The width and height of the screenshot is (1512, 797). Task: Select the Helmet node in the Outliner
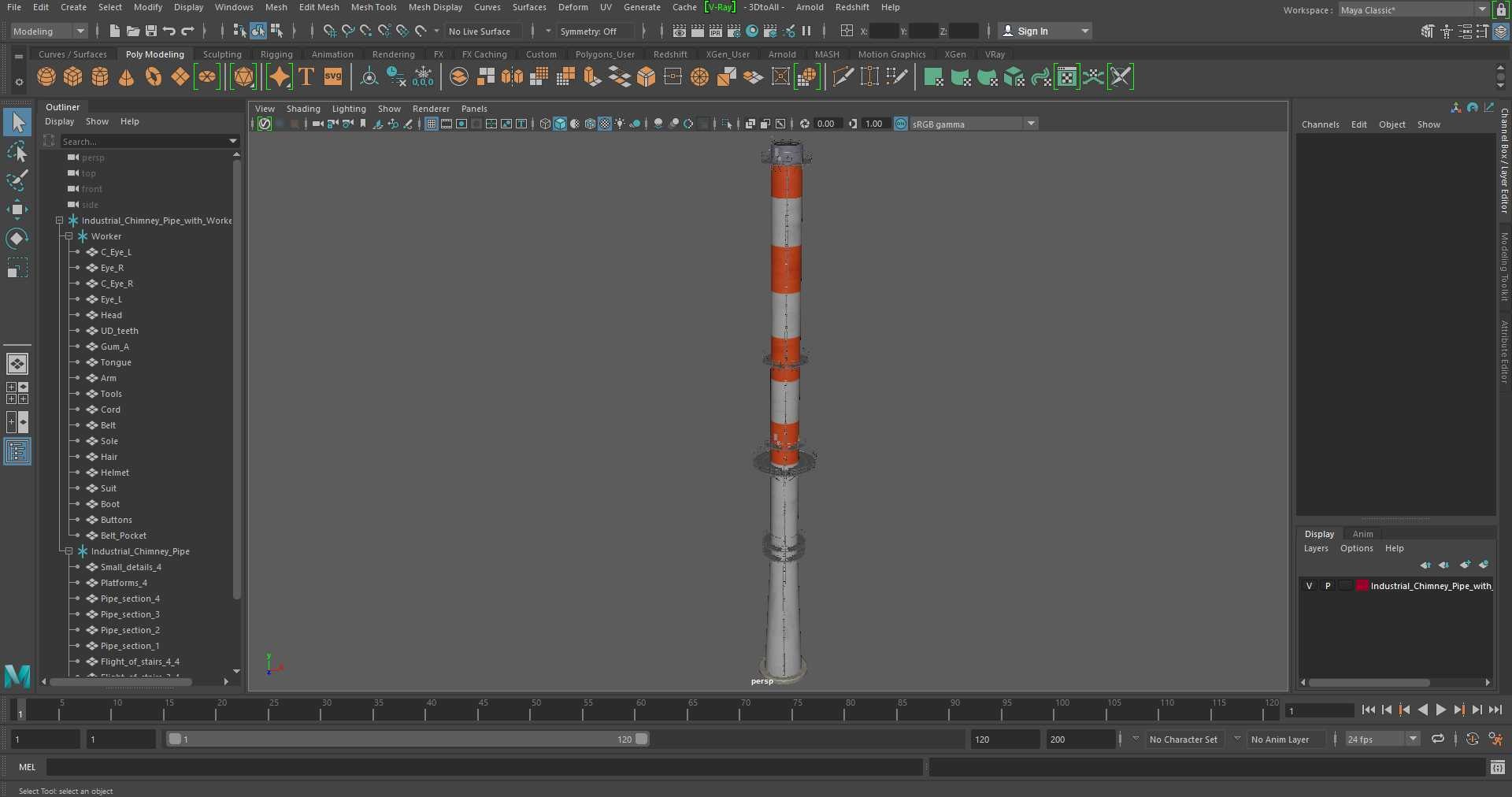[114, 473]
